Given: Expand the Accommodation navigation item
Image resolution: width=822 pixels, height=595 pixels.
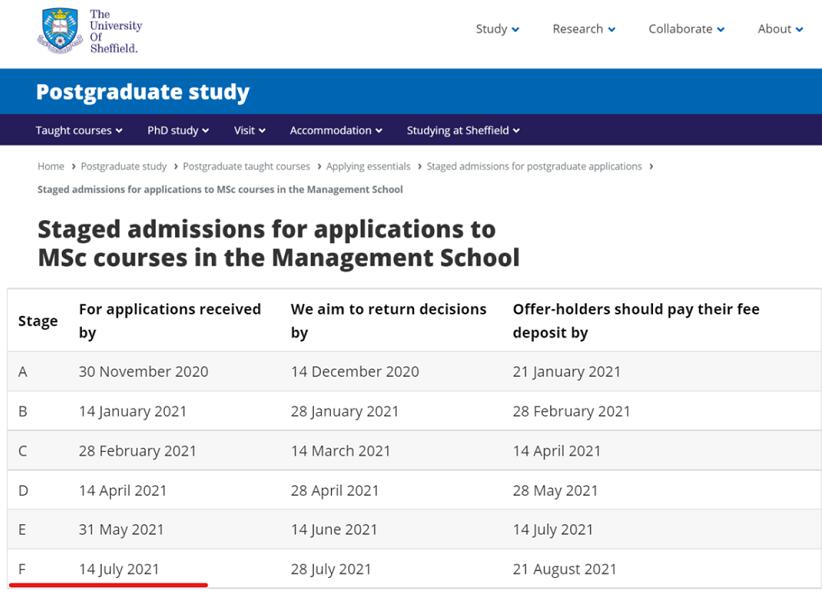Looking at the screenshot, I should click(x=336, y=130).
